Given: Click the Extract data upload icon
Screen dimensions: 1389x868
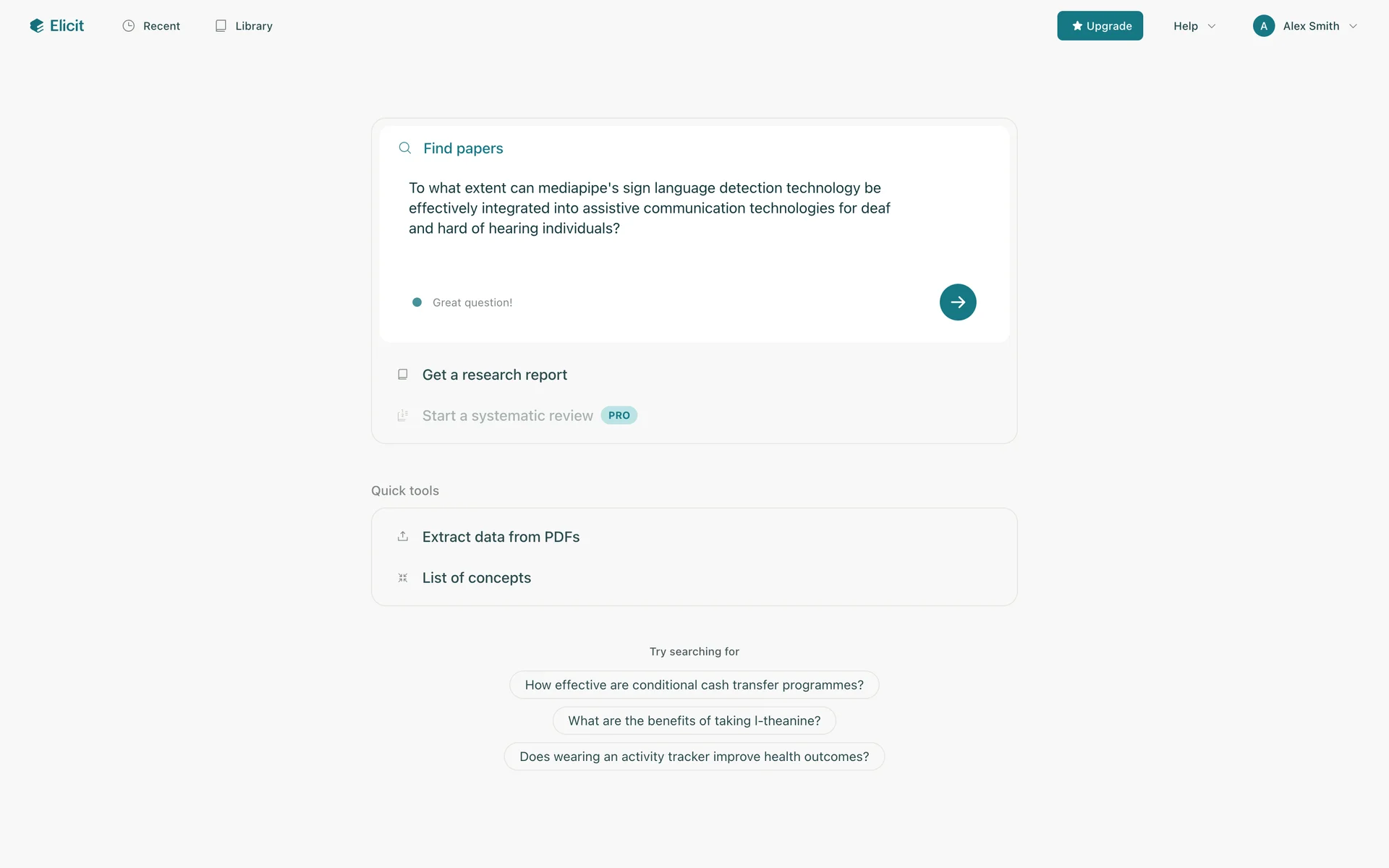Looking at the screenshot, I should tap(403, 537).
